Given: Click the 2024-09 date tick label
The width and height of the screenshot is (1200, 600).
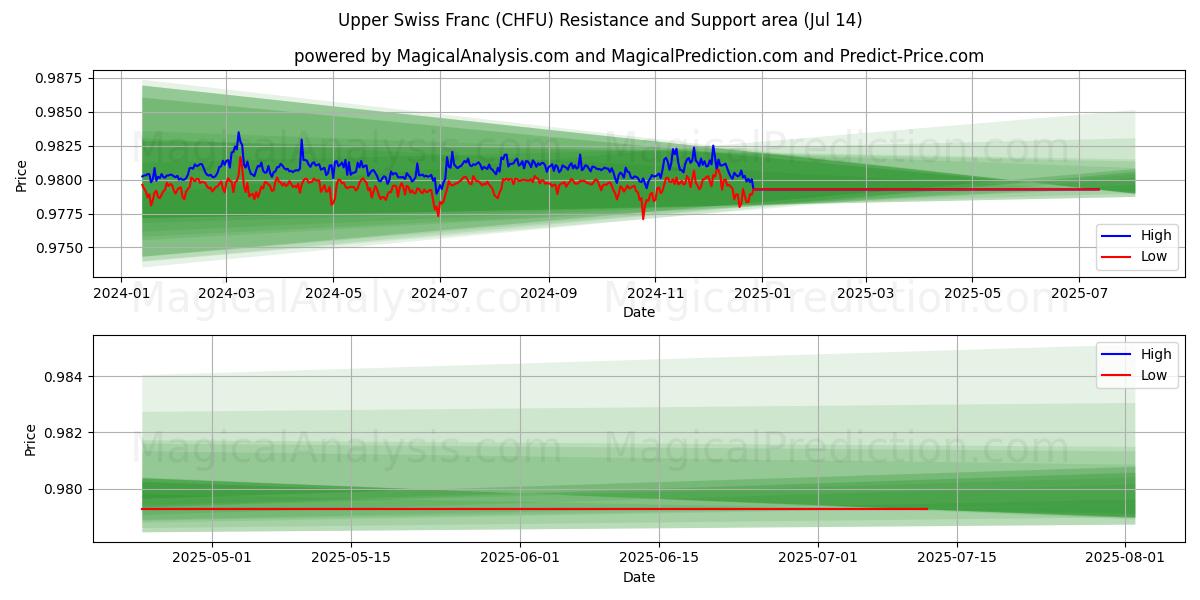Looking at the screenshot, I should coord(549,294).
